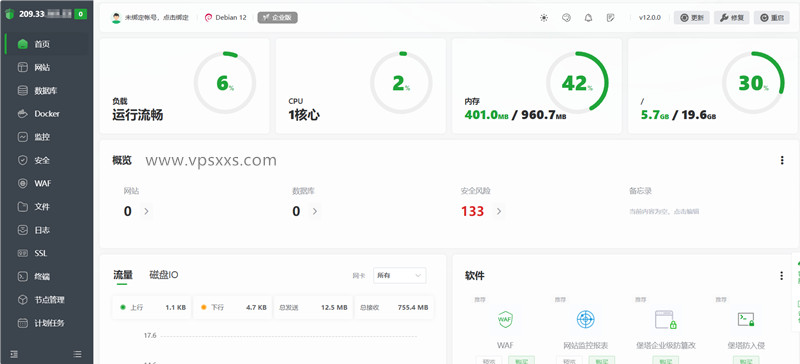Click the green WAF shield software icon
This screenshot has width=800, height=364.
click(505, 320)
